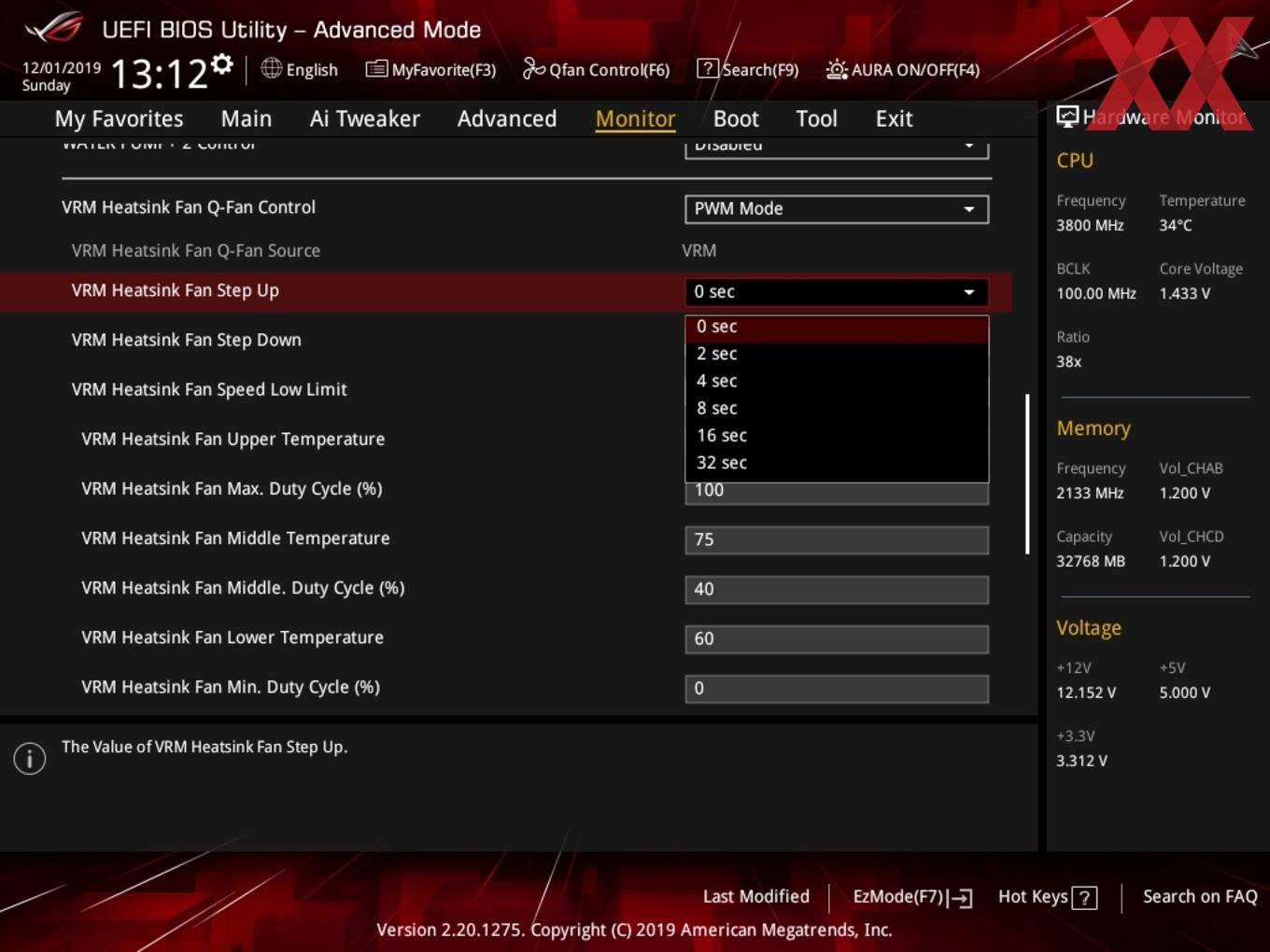
Task: Click the Middle Duty Cycle field showing 40
Action: click(837, 589)
